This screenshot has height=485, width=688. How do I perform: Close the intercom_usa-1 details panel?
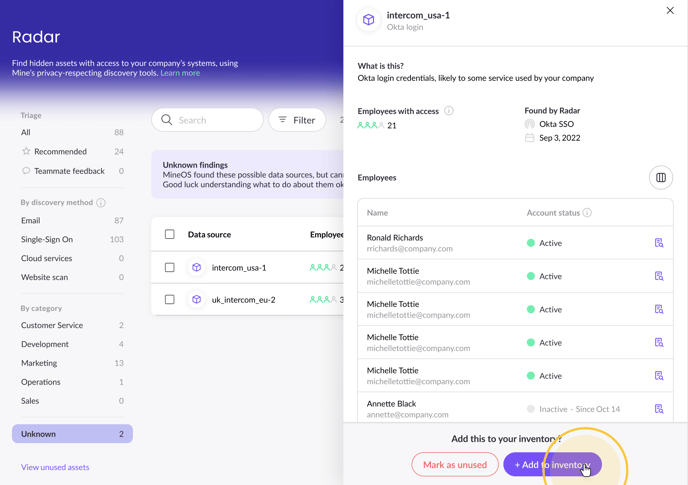[670, 11]
